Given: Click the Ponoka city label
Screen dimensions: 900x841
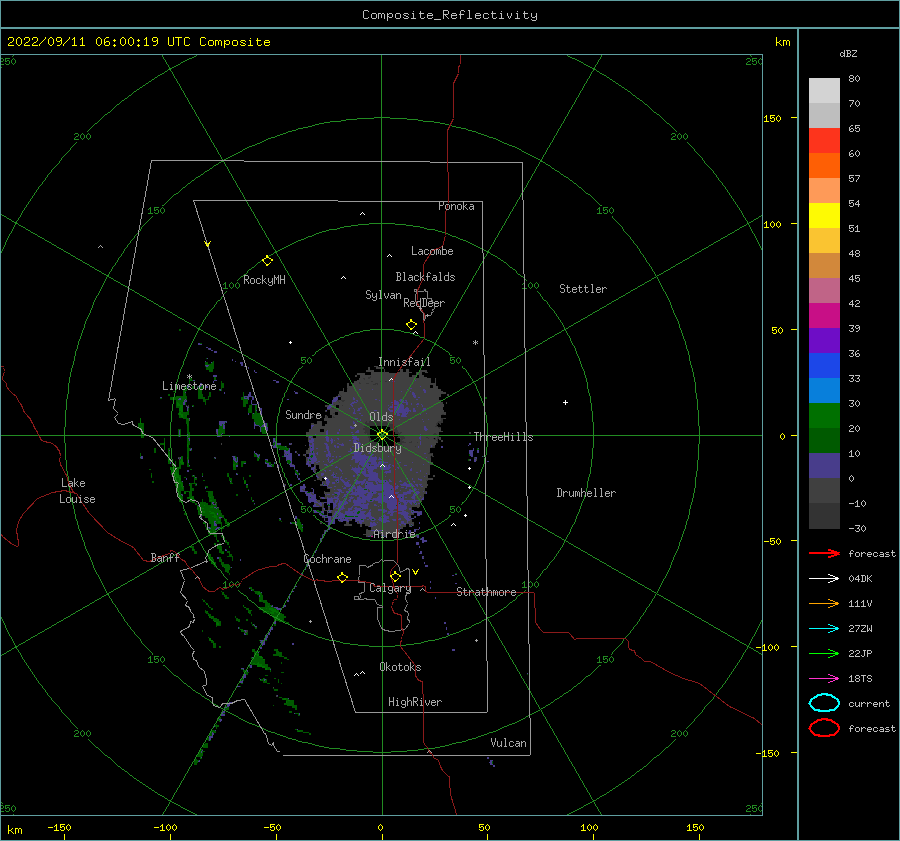Looking at the screenshot, I should (456, 206).
